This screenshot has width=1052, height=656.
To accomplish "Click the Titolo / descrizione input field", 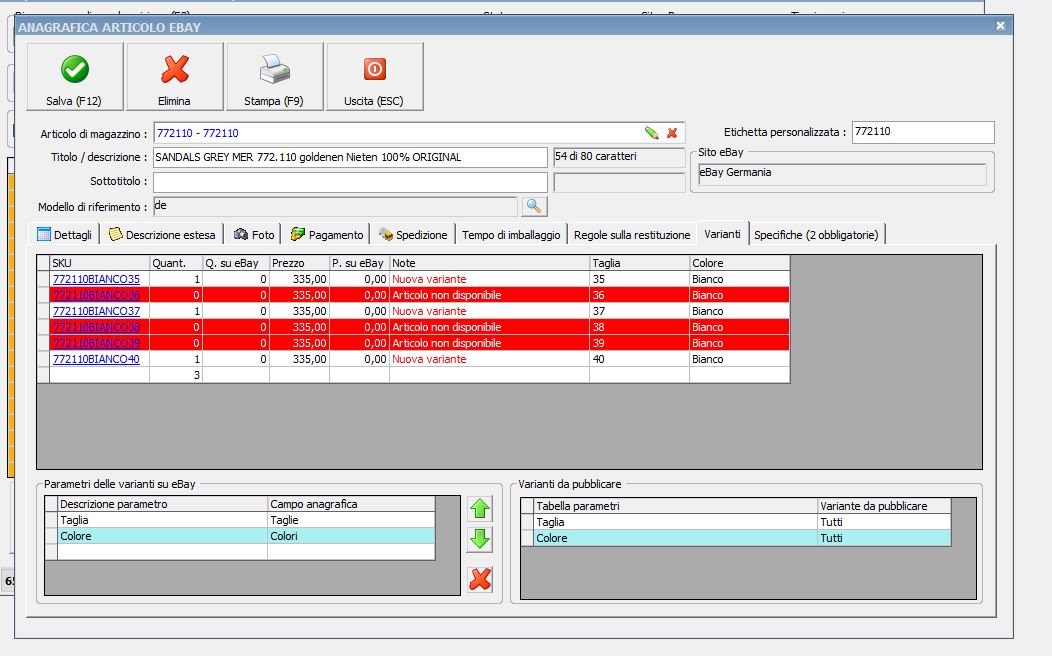I will (350, 158).
